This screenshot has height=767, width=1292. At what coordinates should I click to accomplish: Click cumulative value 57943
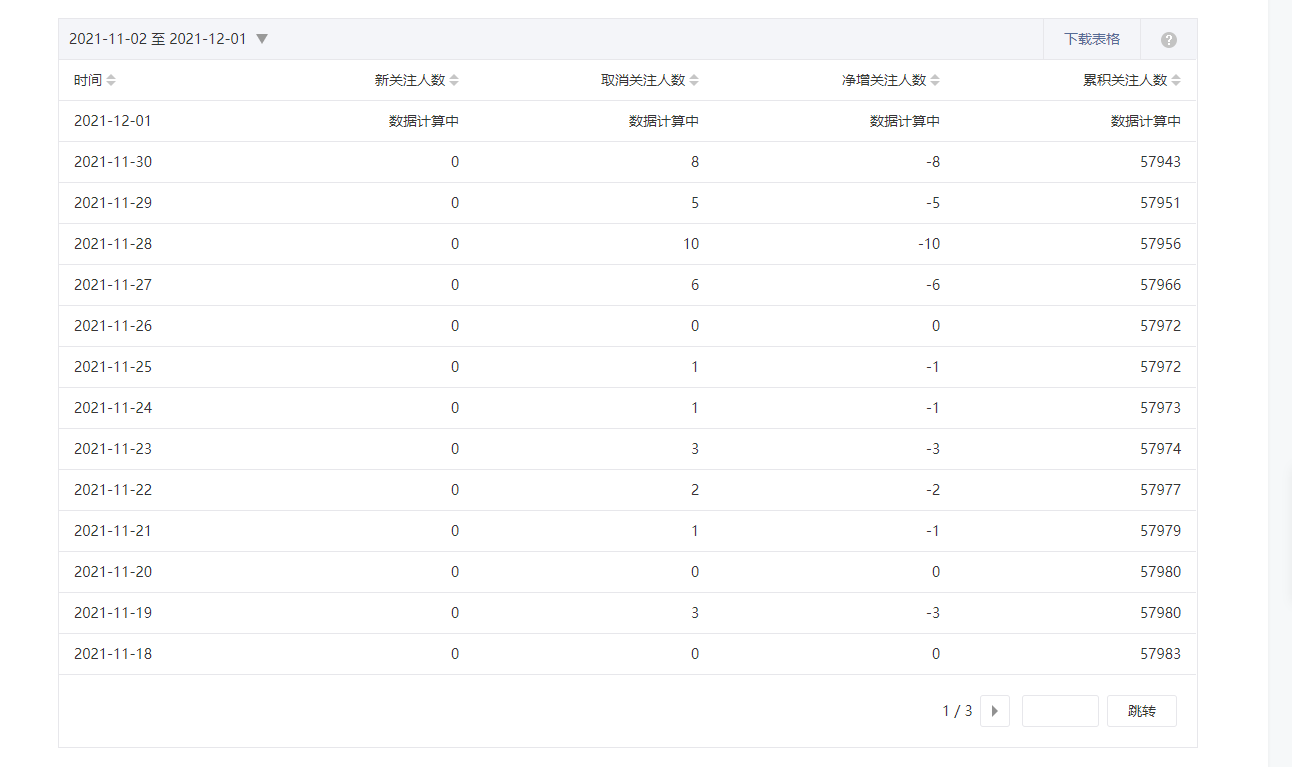[x=1160, y=162]
